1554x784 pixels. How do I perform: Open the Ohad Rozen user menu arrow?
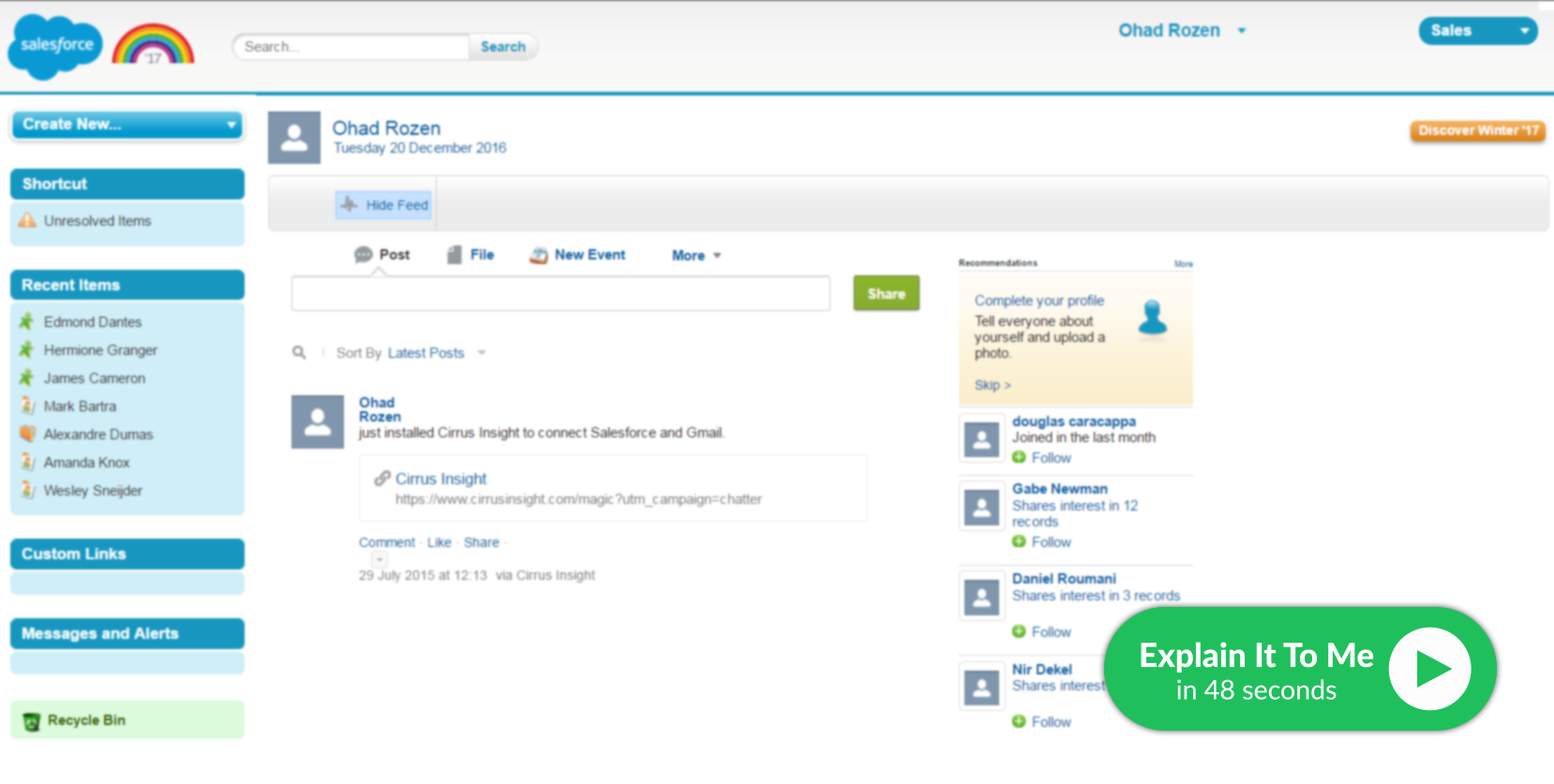tap(1242, 31)
